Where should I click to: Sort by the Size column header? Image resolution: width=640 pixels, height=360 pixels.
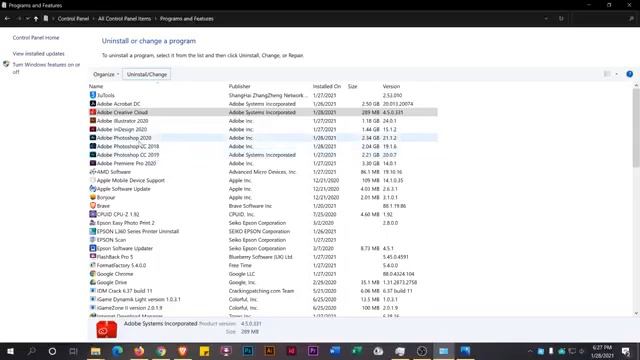[x=353, y=86]
